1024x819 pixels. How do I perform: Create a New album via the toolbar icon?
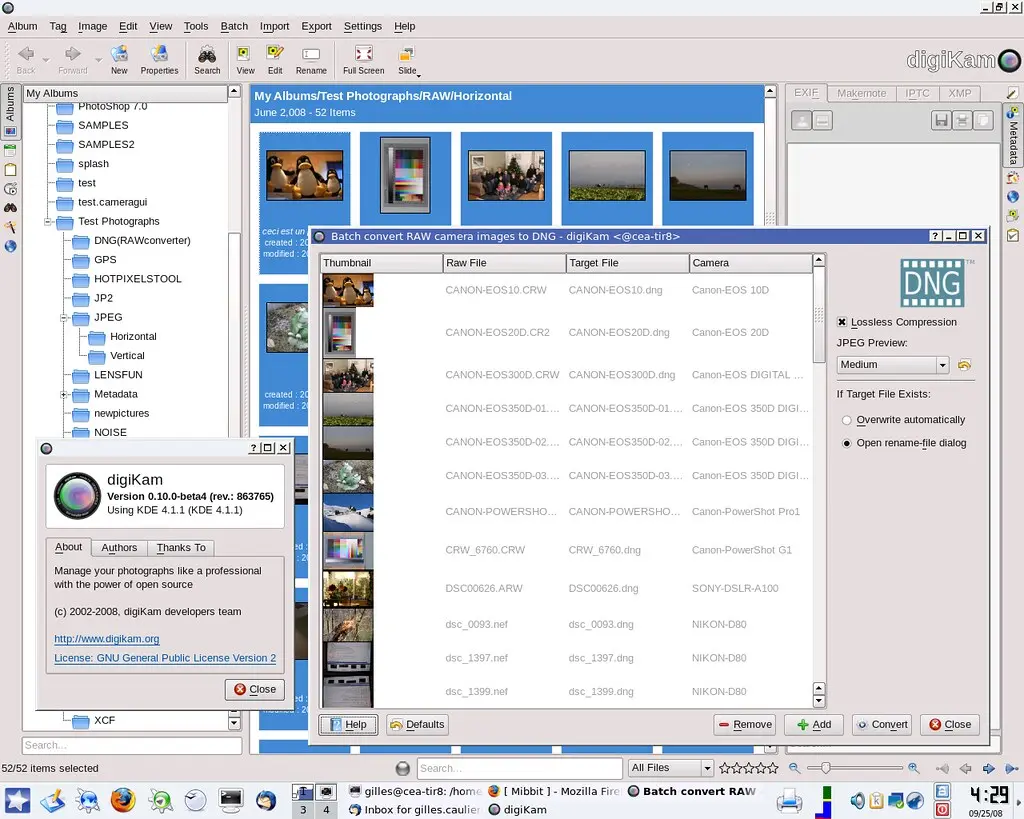click(x=119, y=58)
